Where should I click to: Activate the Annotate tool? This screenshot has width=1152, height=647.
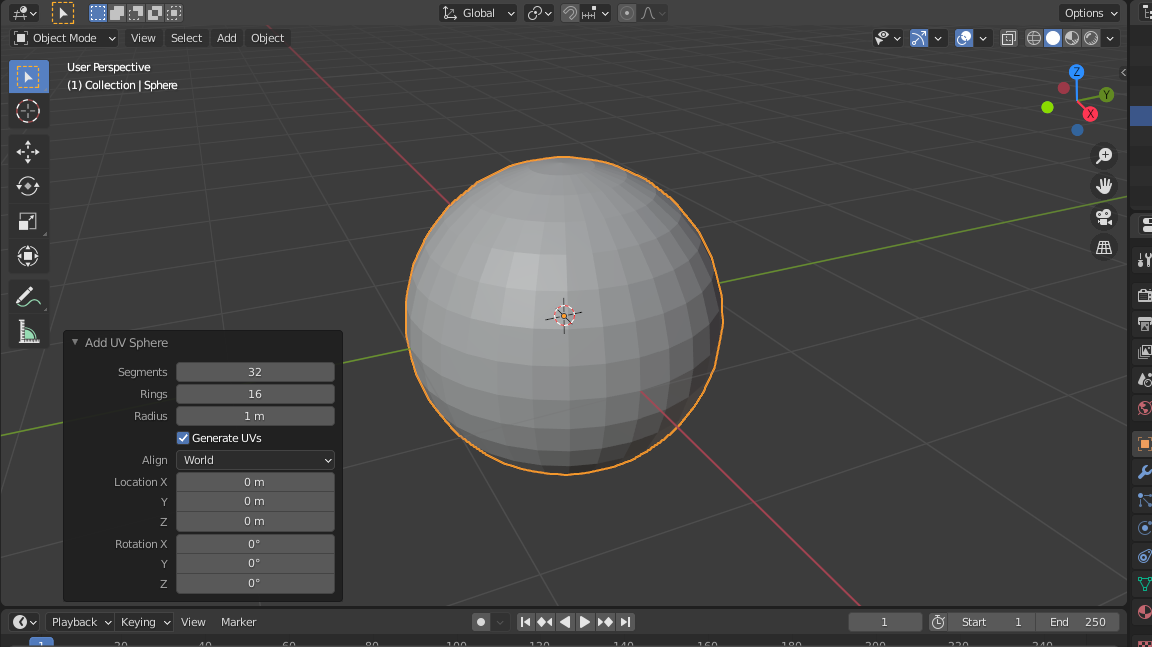29,297
